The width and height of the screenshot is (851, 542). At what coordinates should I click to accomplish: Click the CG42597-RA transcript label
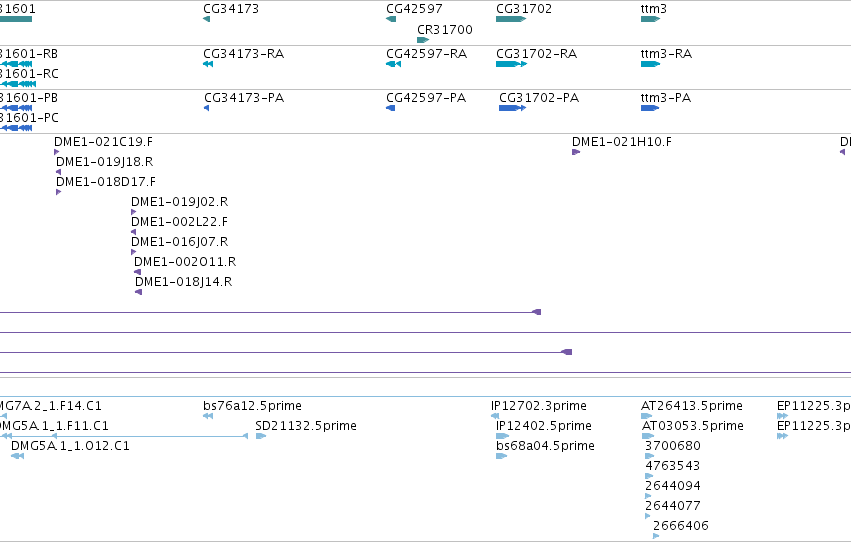click(x=426, y=54)
